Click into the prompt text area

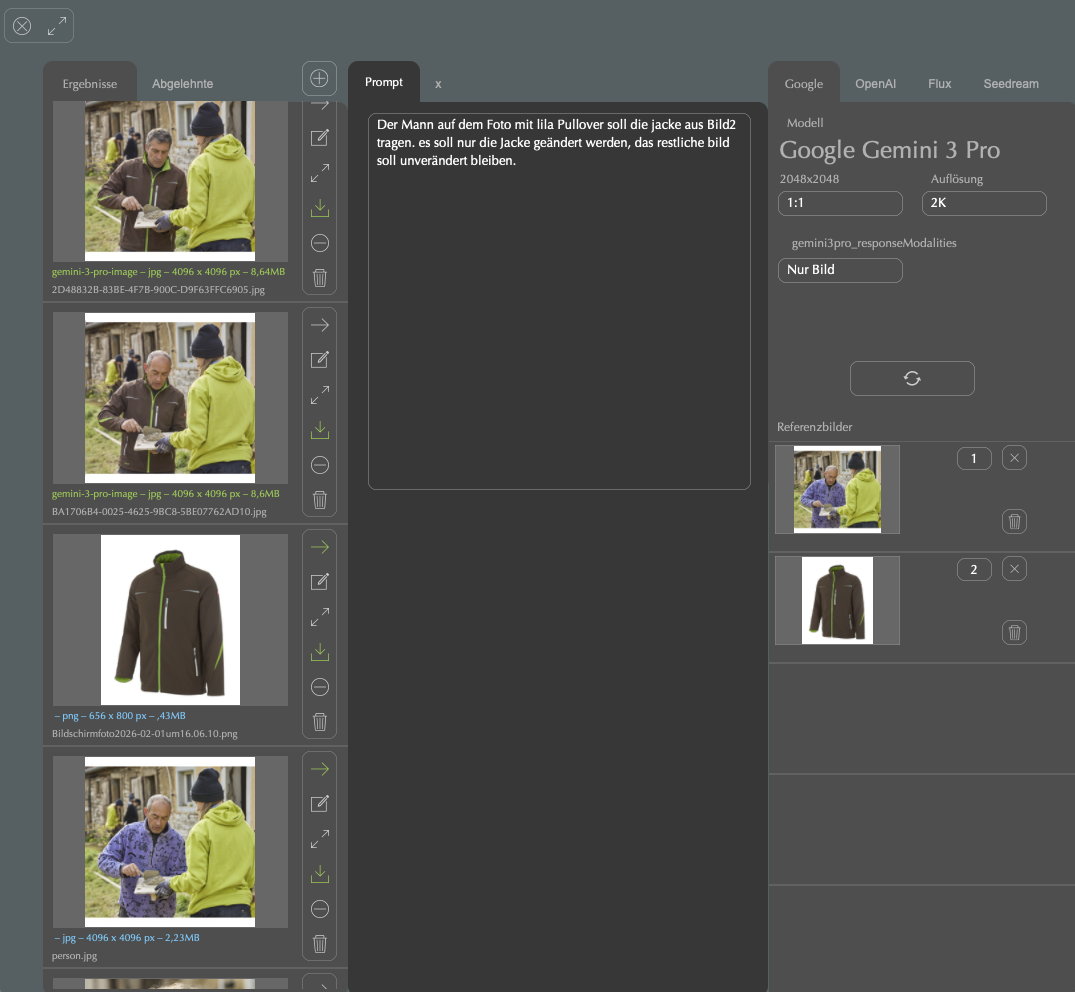[559, 300]
